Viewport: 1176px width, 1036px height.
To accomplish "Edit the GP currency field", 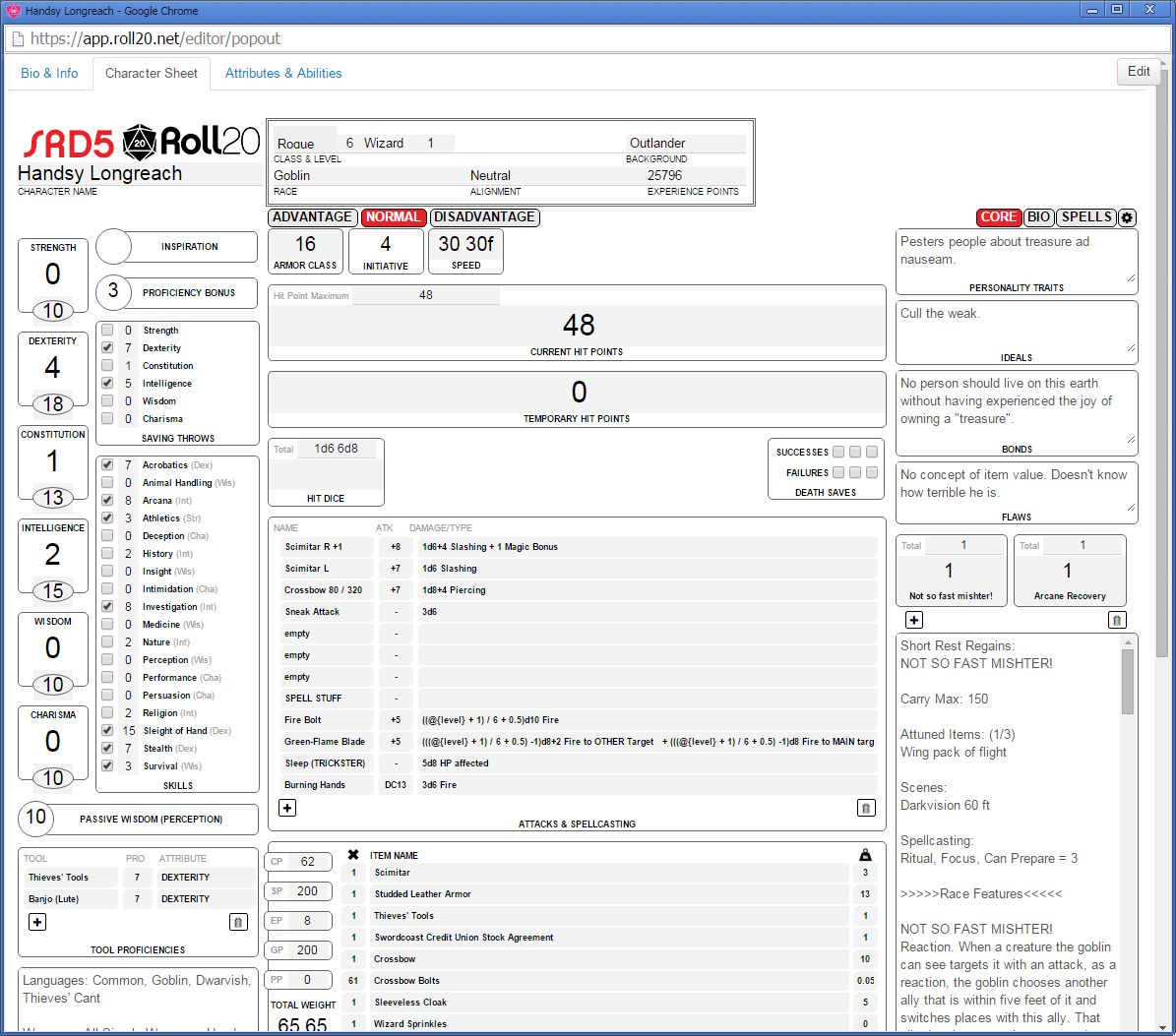I will pyautogui.click(x=308, y=949).
